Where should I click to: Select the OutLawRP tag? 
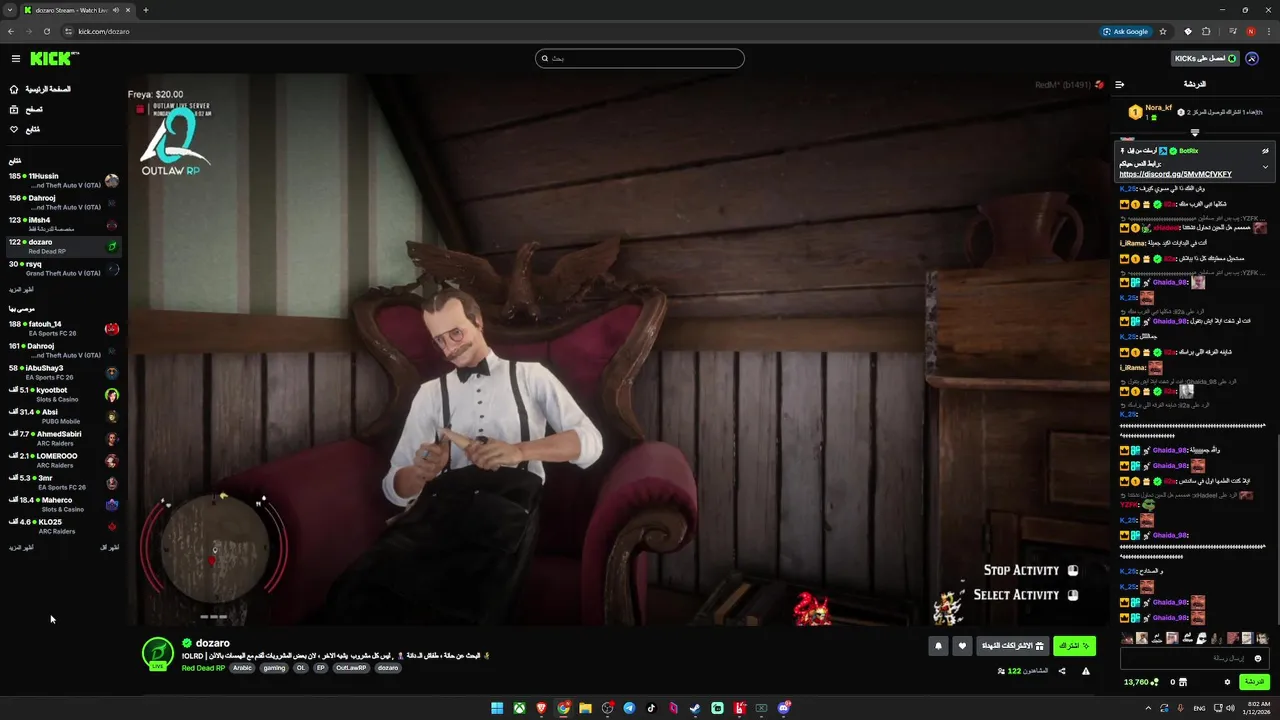point(351,668)
